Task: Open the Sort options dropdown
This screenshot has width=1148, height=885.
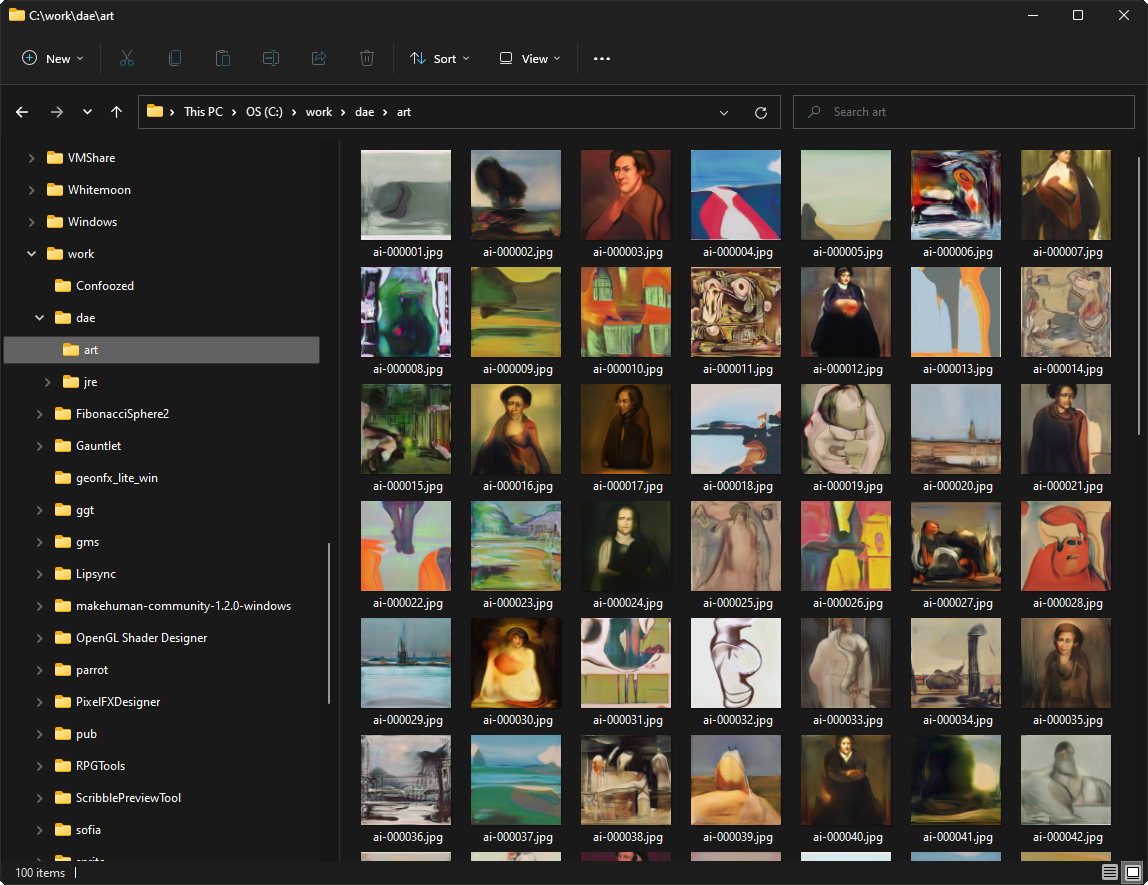Action: tap(439, 59)
